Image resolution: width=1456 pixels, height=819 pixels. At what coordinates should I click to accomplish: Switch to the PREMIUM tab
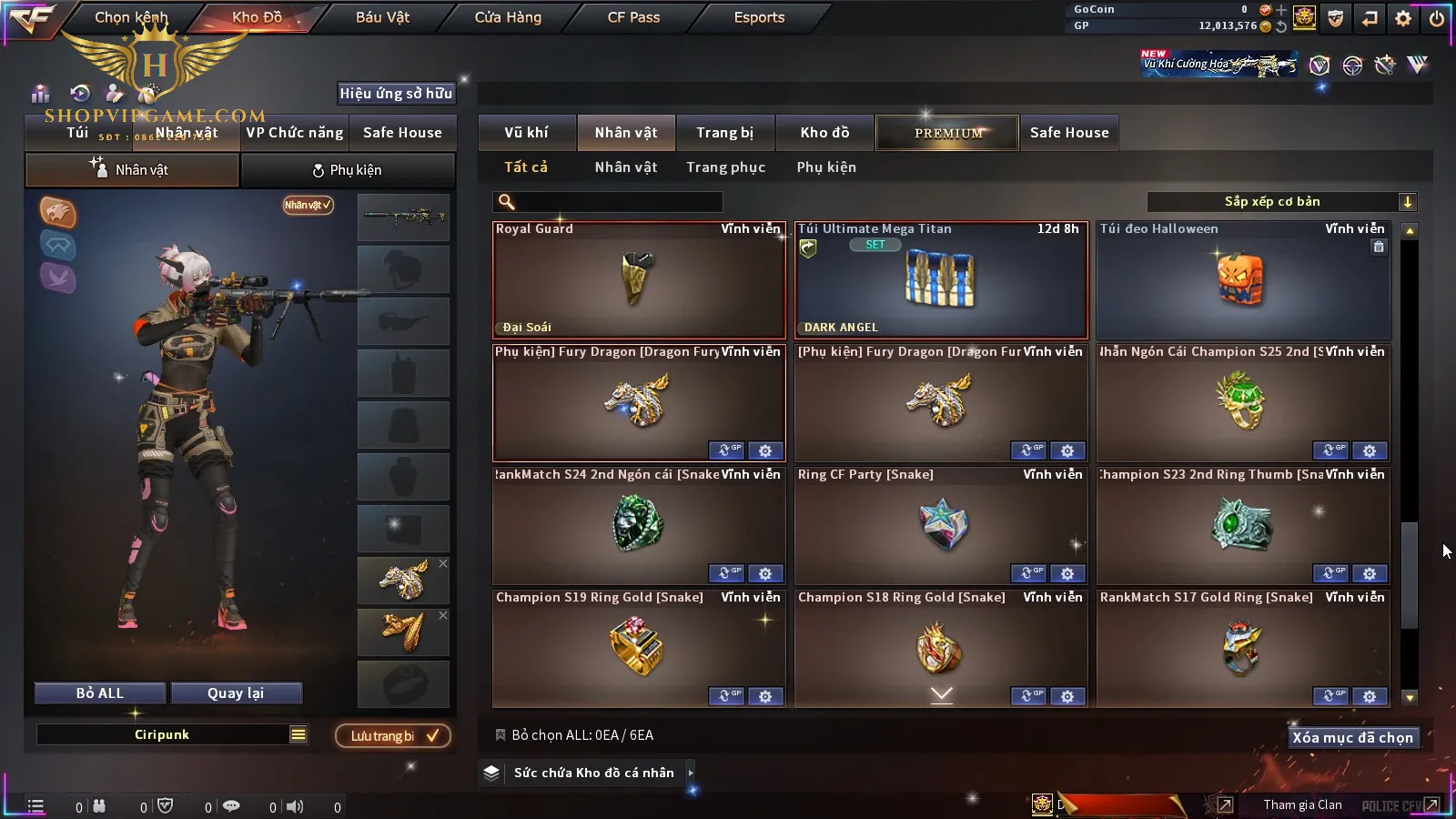pyautogui.click(x=947, y=133)
